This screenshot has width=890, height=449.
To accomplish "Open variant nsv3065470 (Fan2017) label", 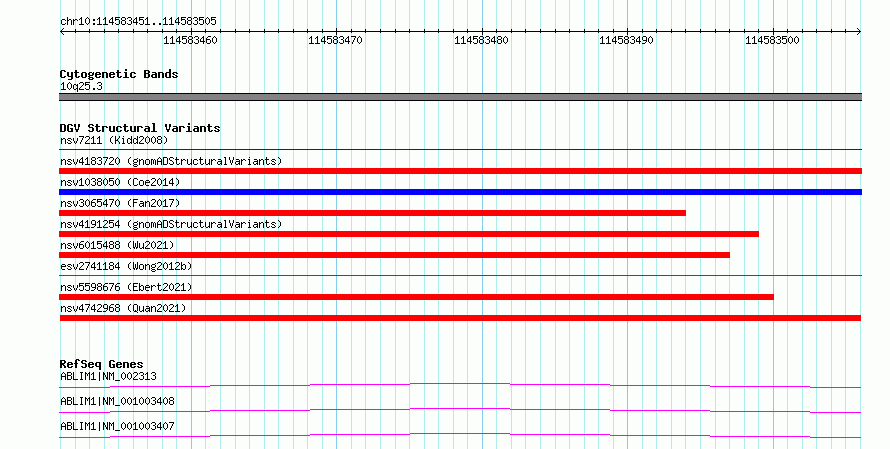I will tap(120, 203).
